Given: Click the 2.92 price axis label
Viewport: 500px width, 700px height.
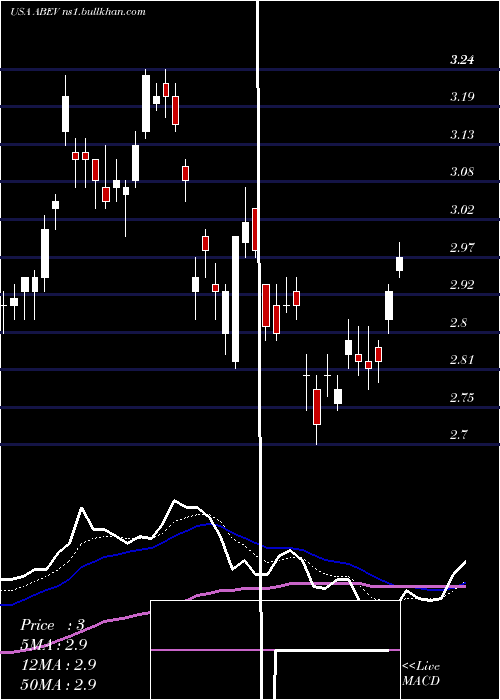Looking at the screenshot, I should click(462, 284).
